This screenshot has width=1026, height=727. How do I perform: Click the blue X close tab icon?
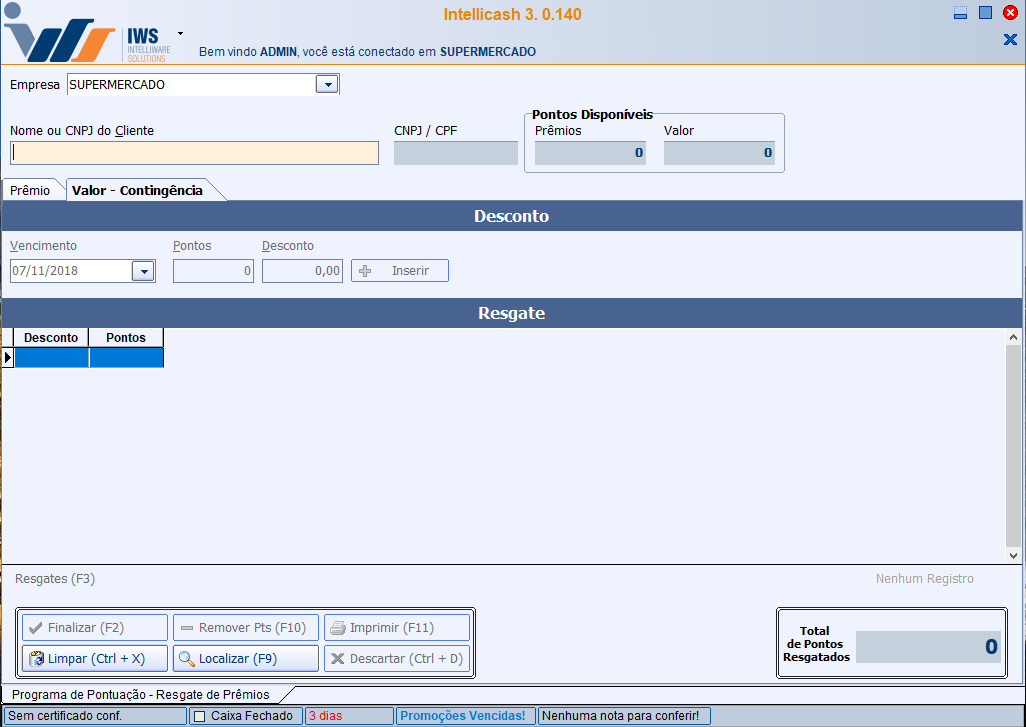[1009, 40]
